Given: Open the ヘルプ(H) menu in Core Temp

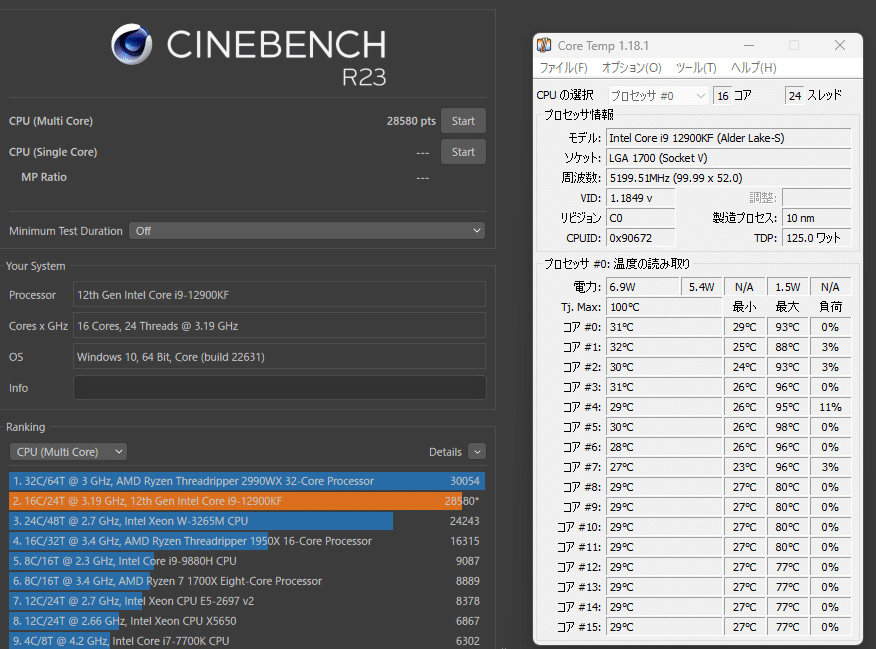Looking at the screenshot, I should point(754,68).
